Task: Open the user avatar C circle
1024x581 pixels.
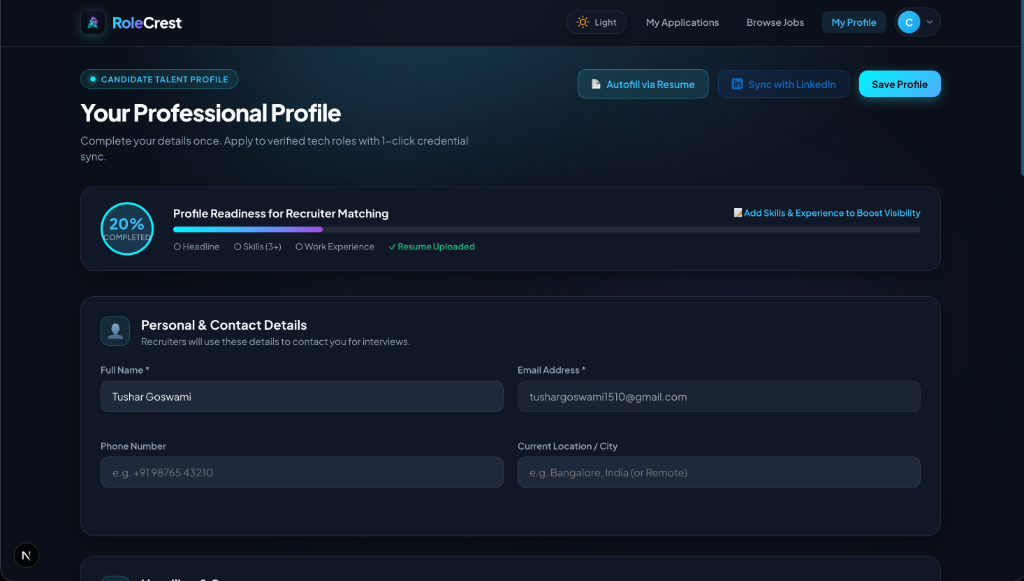Action: 908,22
